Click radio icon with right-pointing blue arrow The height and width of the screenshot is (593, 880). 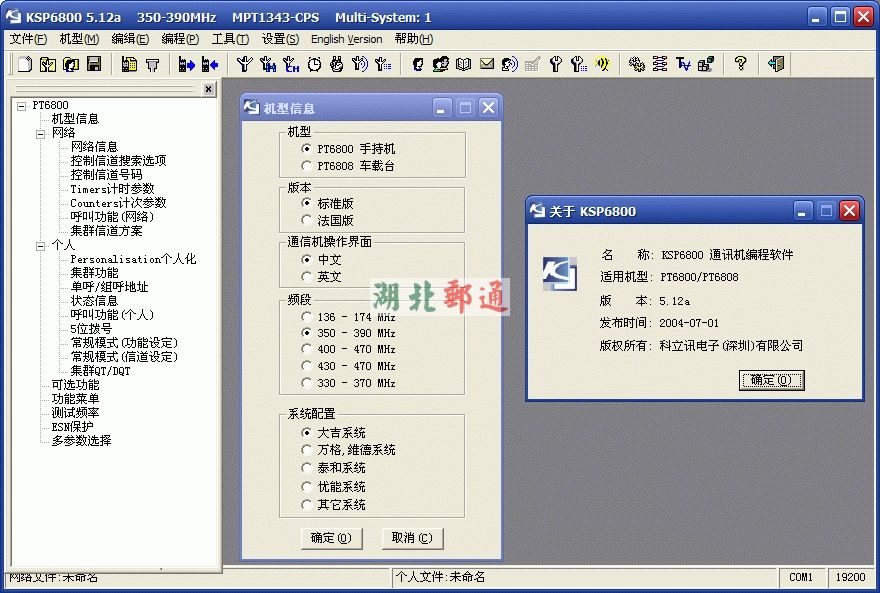pos(186,65)
